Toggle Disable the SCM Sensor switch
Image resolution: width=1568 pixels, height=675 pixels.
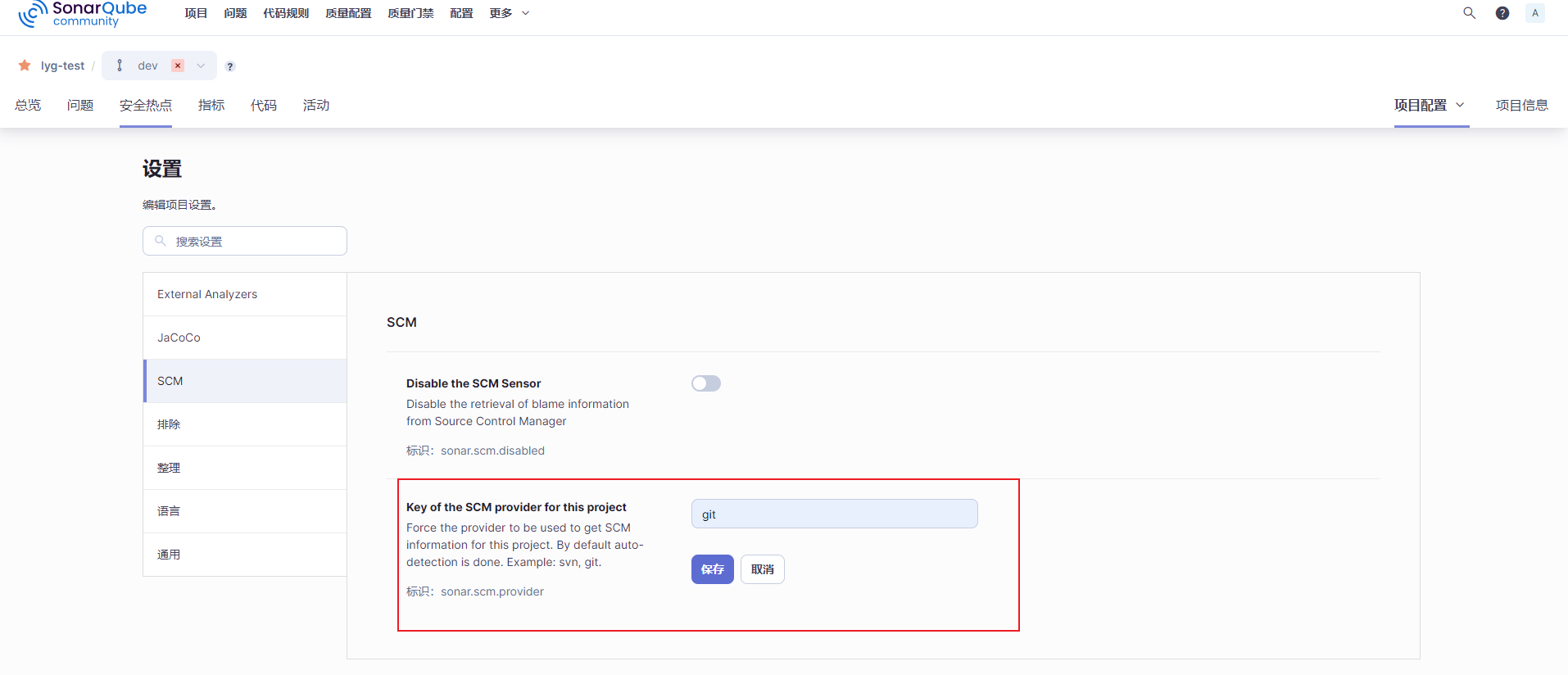[x=706, y=383]
